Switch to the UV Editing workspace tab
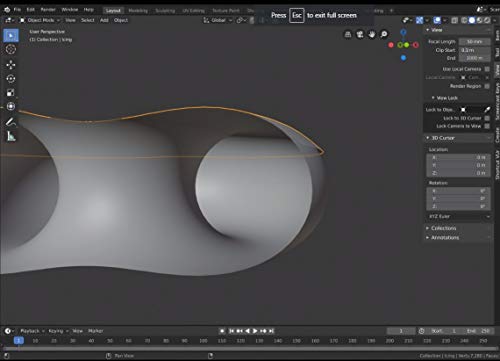This screenshot has height=361, width=500. coord(193,11)
